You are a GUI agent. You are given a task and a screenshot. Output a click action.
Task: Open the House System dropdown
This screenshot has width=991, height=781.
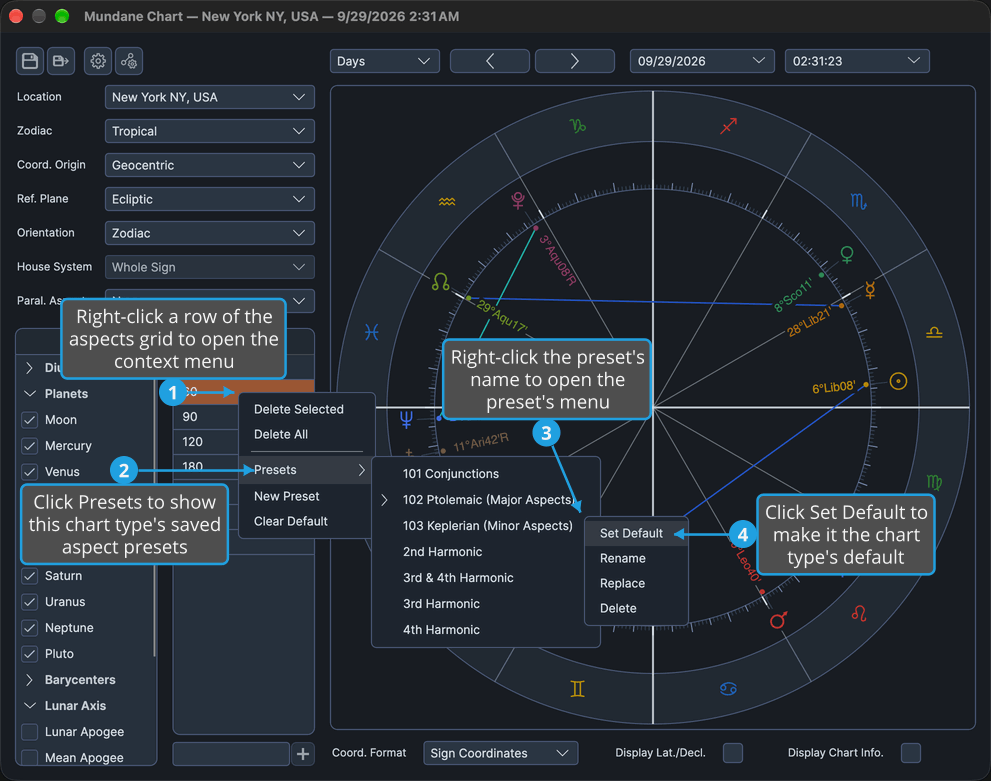(x=209, y=268)
